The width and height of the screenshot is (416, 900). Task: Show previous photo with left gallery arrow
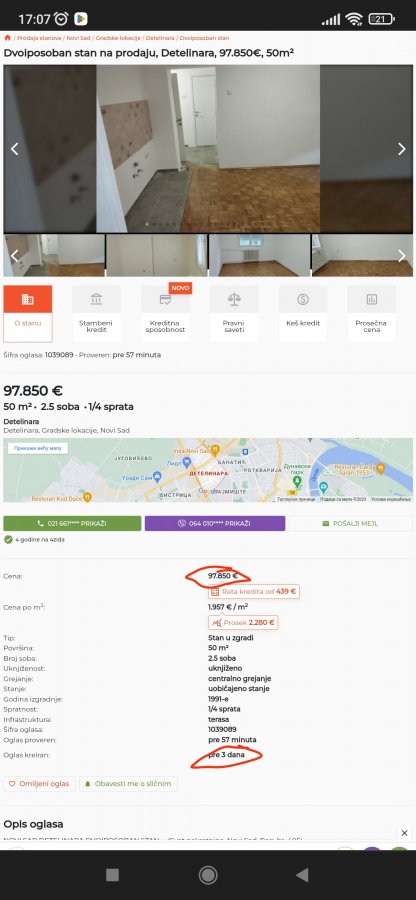(15, 149)
